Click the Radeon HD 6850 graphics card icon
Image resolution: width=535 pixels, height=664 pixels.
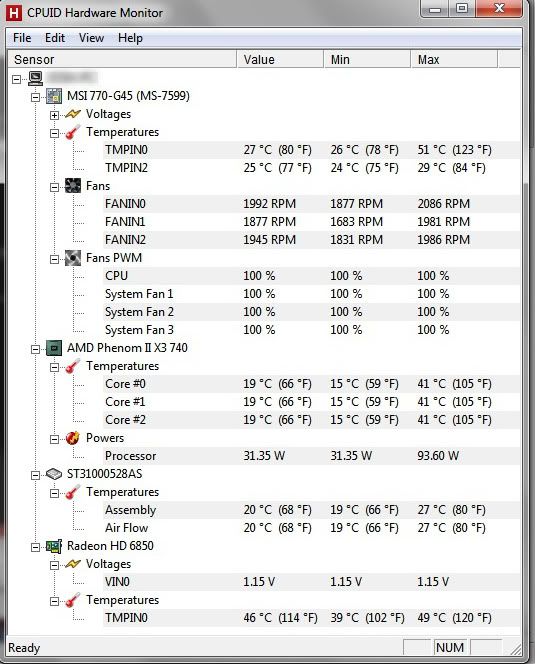tap(54, 546)
